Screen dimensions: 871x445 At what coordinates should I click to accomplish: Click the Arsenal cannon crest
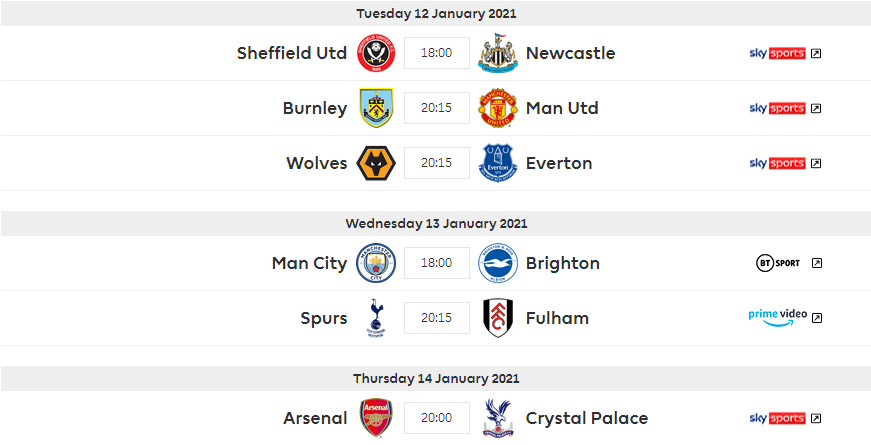(376, 418)
